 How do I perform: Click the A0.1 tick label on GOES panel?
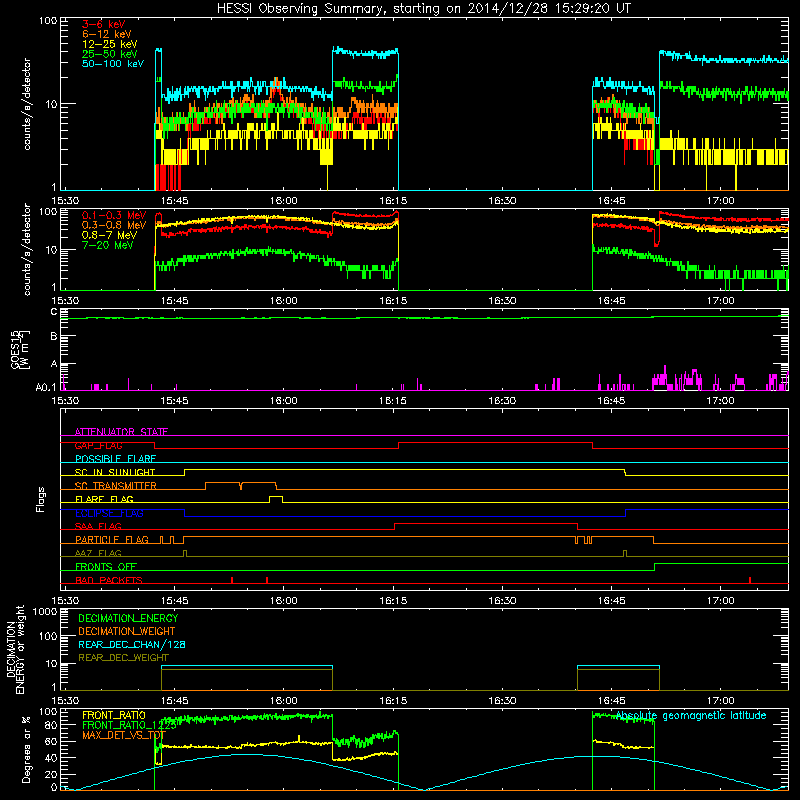[x=46, y=388]
